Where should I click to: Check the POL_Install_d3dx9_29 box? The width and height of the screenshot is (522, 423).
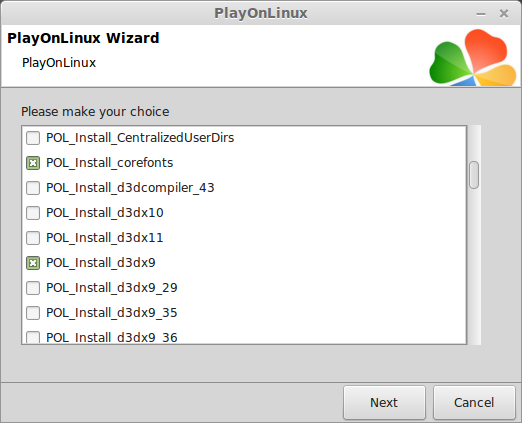click(33, 288)
